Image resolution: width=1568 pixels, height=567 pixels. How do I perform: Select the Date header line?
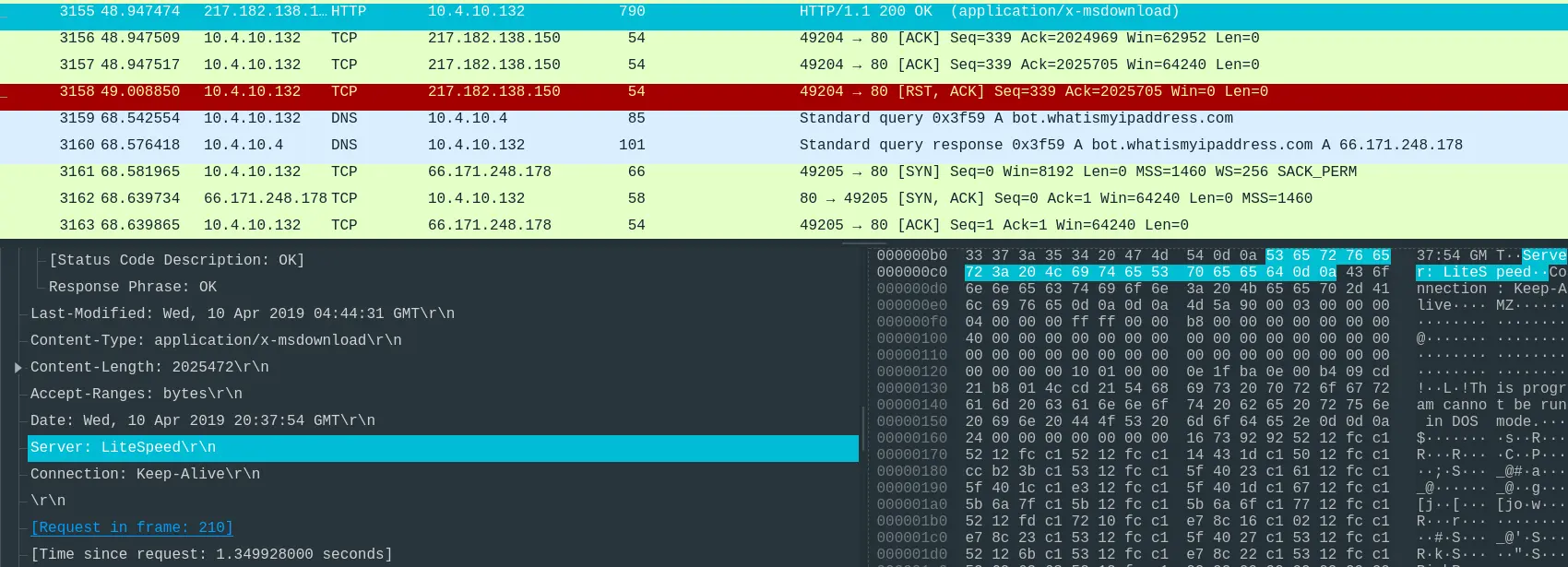[203, 421]
